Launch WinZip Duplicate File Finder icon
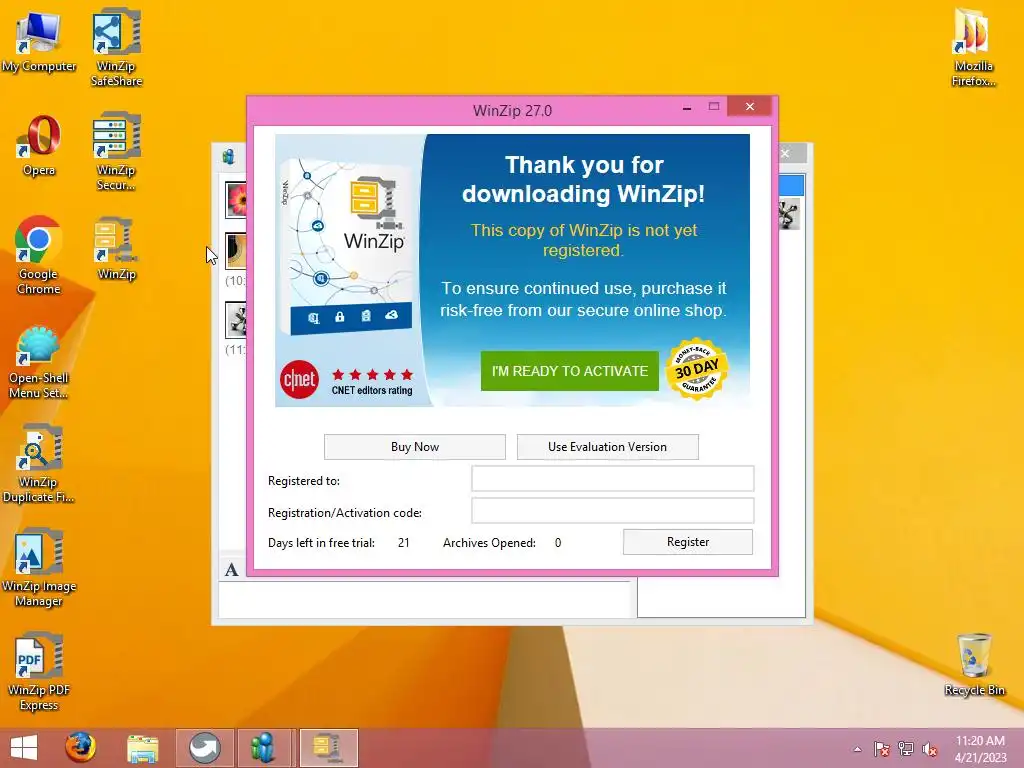Image resolution: width=1024 pixels, height=768 pixels. (x=39, y=464)
